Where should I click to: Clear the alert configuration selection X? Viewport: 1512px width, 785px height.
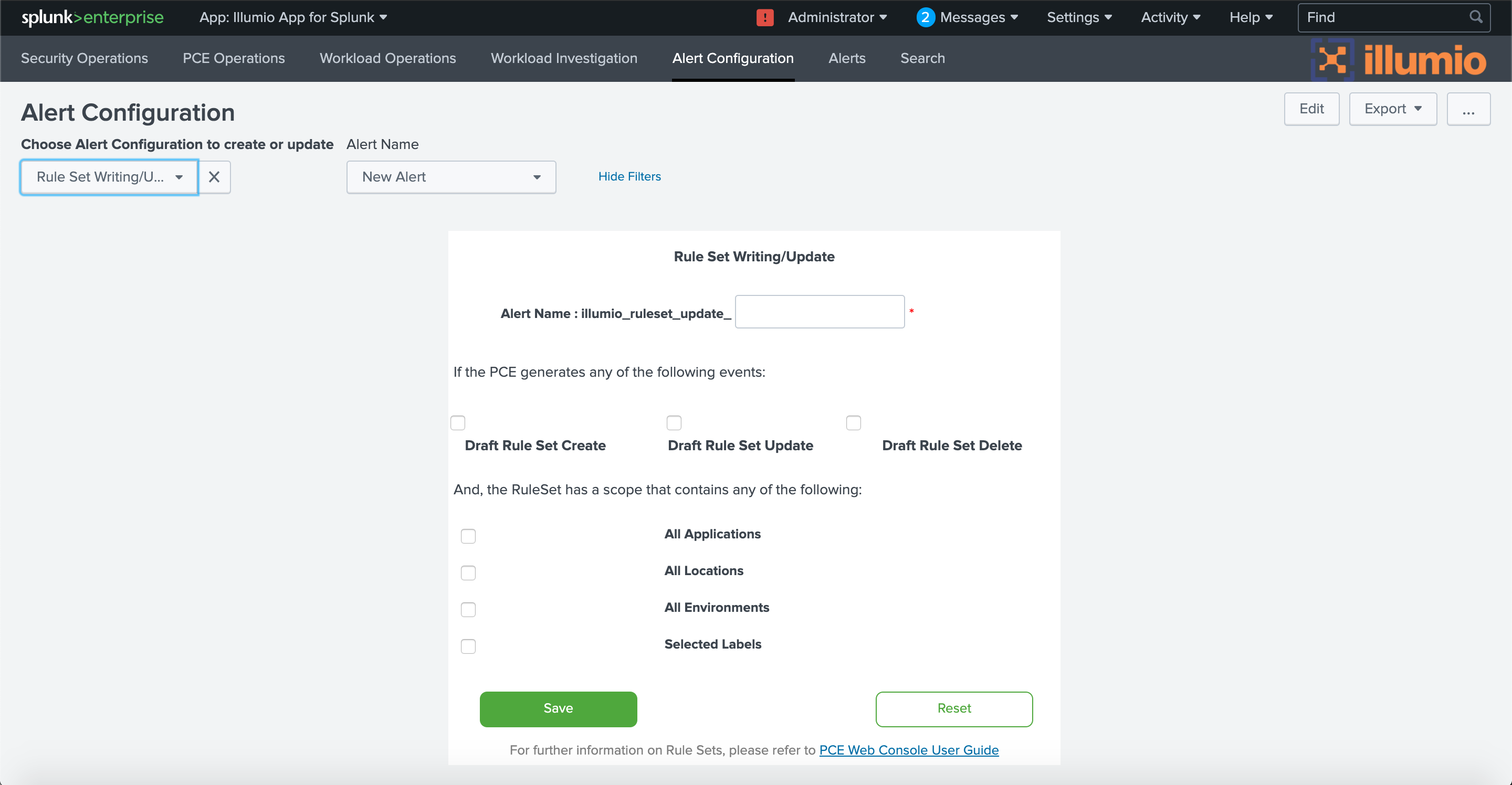(x=214, y=177)
